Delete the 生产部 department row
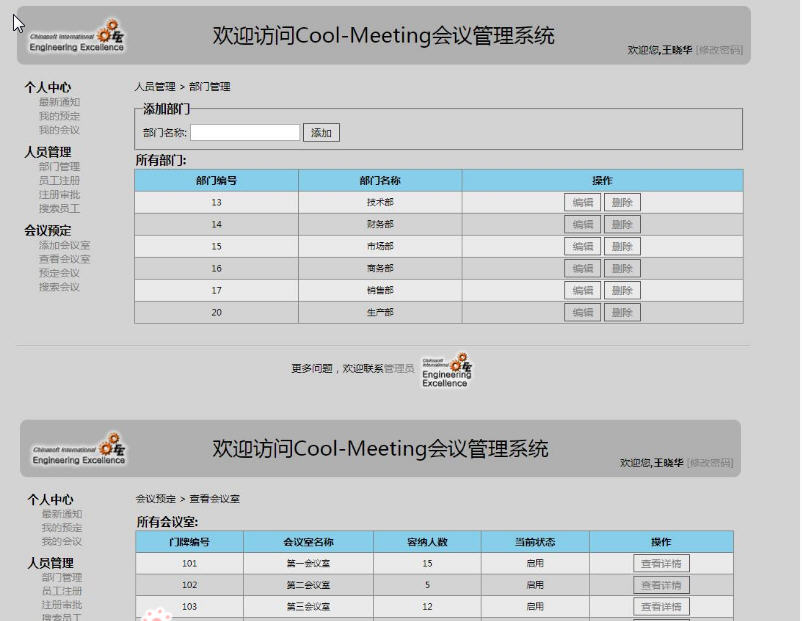802x621 pixels. click(x=622, y=312)
